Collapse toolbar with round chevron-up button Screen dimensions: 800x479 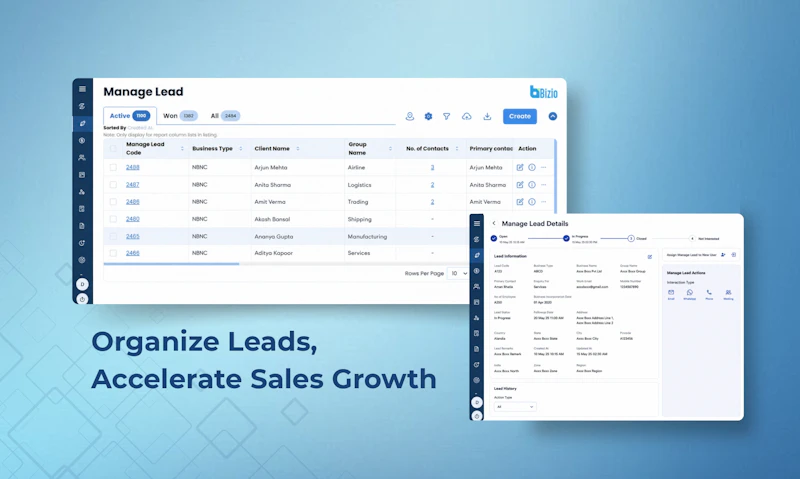coord(553,116)
